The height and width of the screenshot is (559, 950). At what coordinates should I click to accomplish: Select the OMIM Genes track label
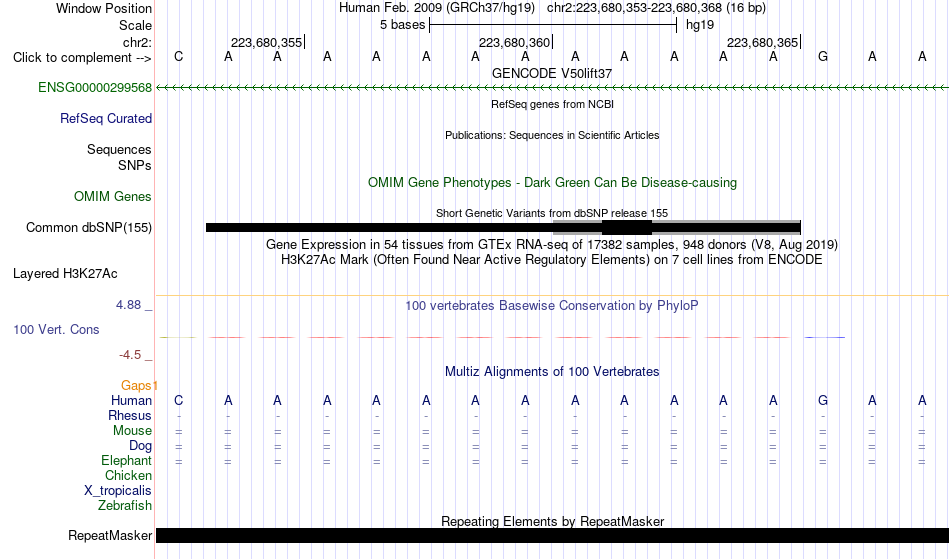pyautogui.click(x=112, y=197)
